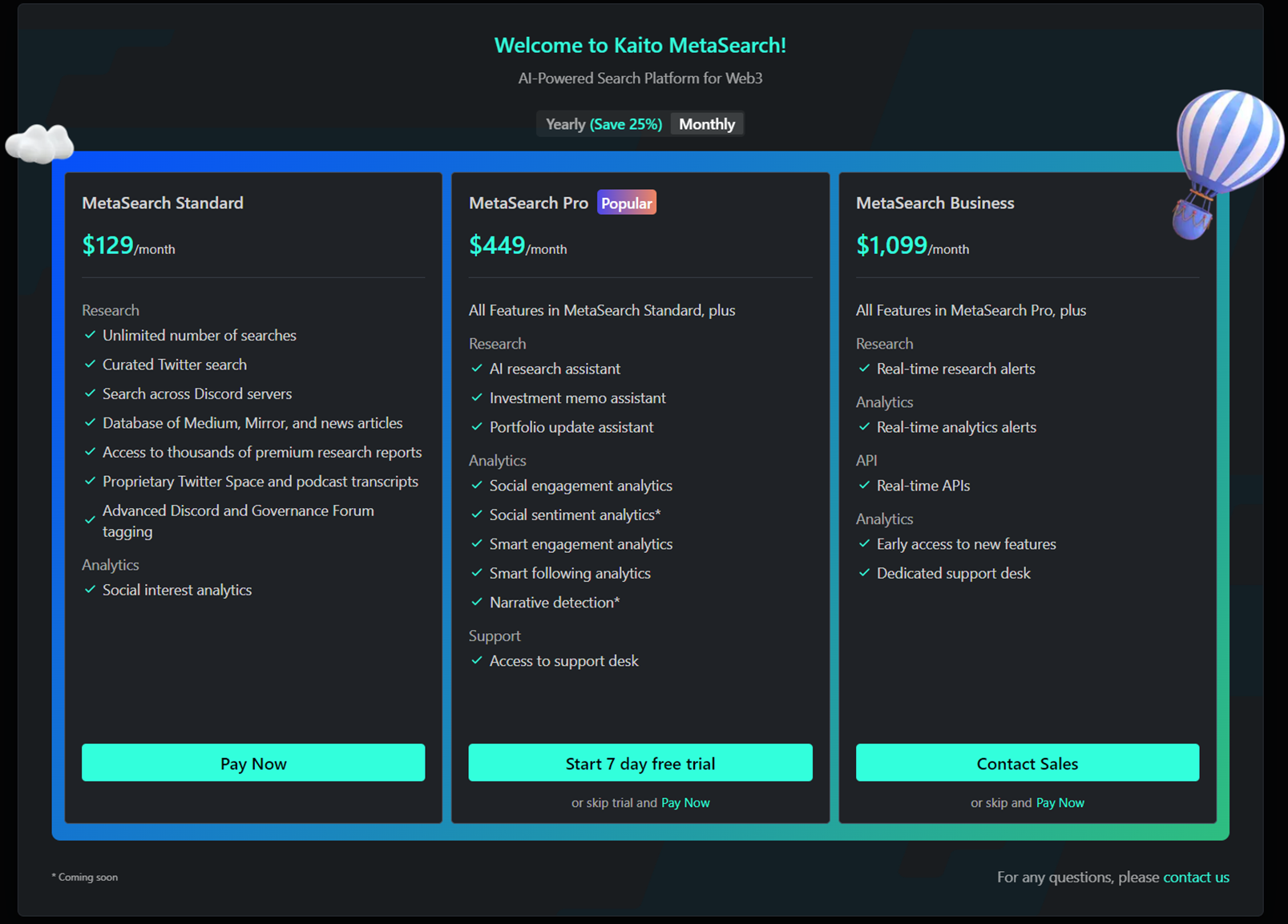Click checkmark beside Dedicated support desk
This screenshot has width=1288, height=924.
[x=864, y=573]
